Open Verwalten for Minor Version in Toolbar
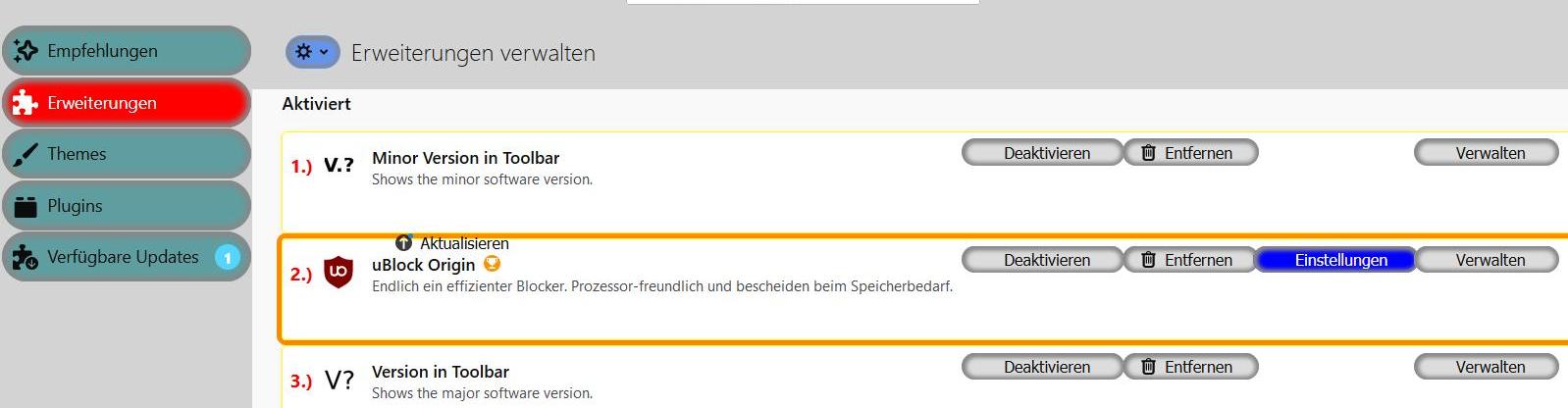1568x408 pixels. pyautogui.click(x=1486, y=153)
